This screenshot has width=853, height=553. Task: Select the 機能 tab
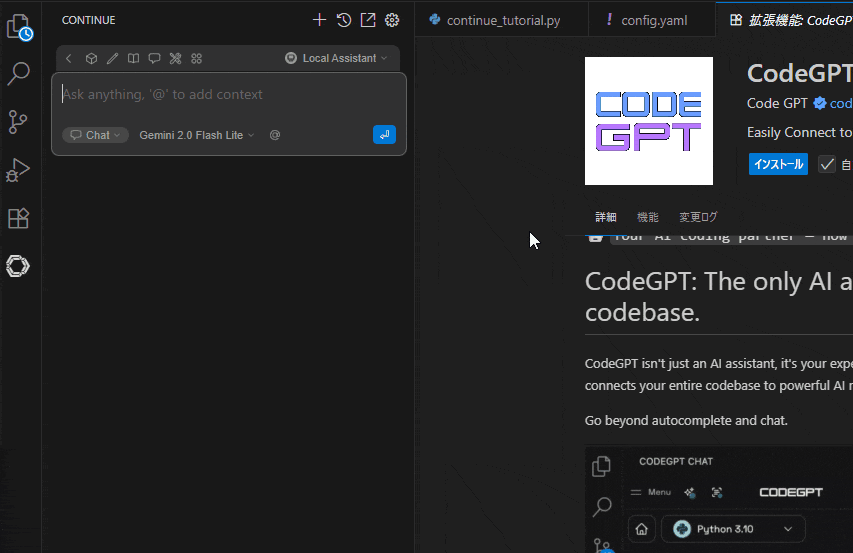(x=647, y=217)
